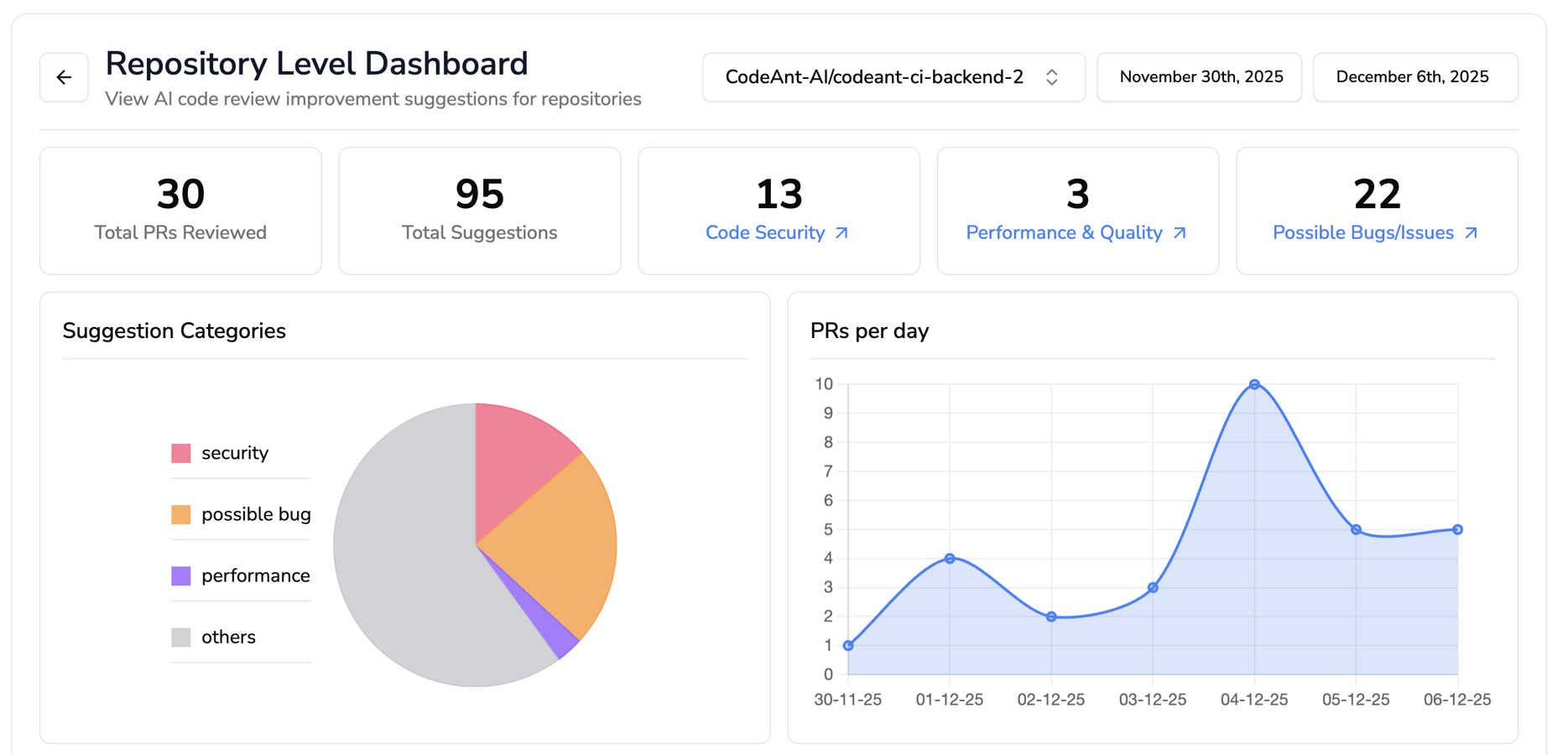Click the Possible Bugs/Issues arrow icon

pos(1471,233)
